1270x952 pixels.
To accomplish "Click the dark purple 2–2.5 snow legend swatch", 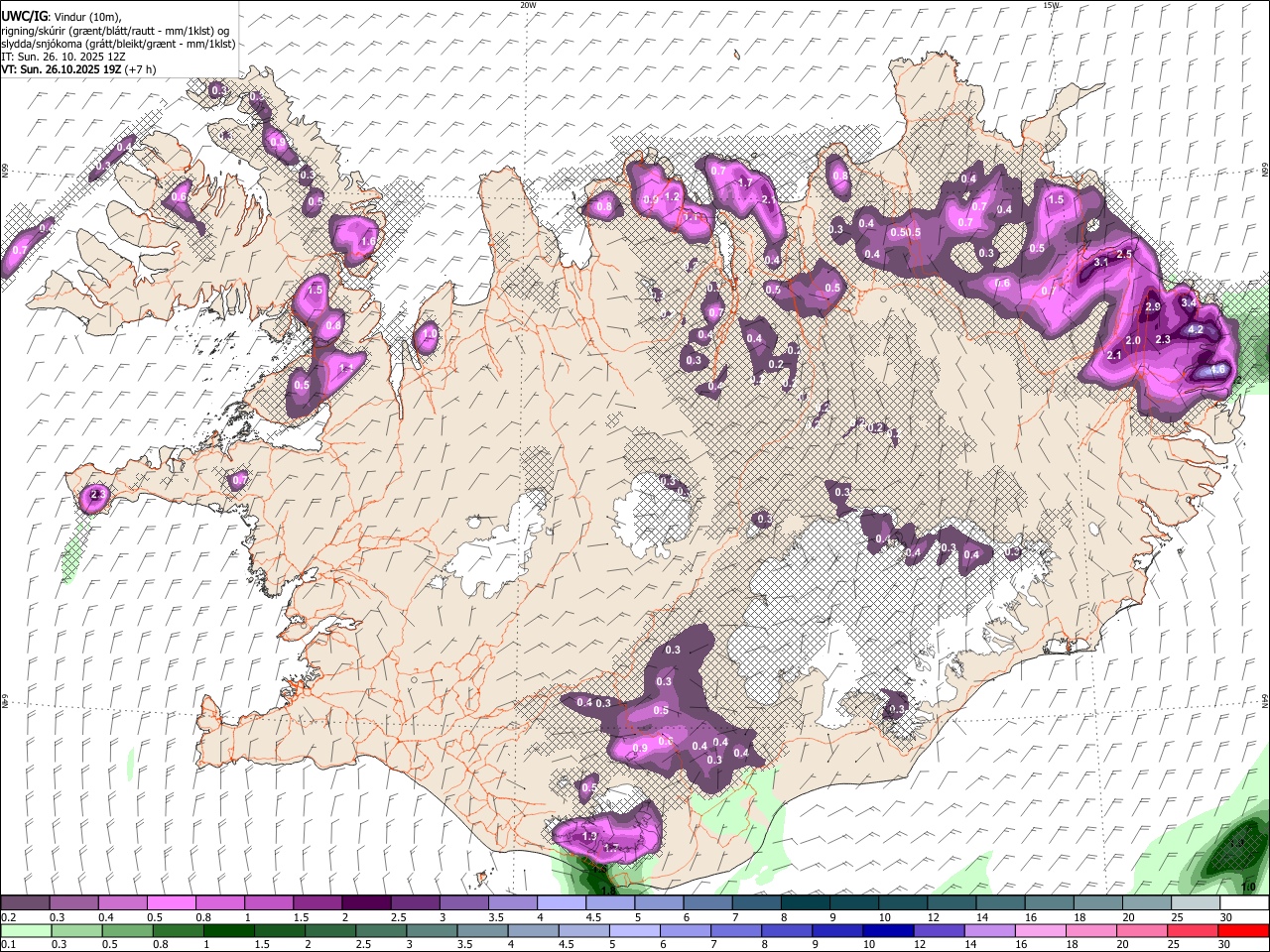I will point(366,903).
